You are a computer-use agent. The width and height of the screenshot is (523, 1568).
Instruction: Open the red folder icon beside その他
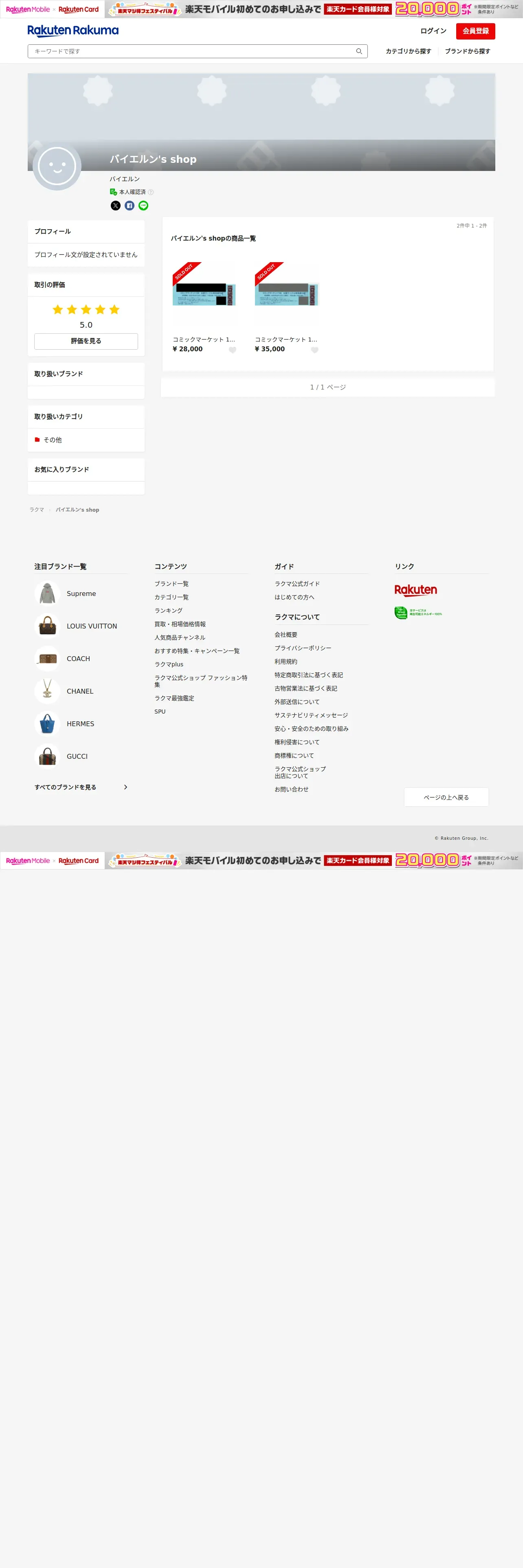pyautogui.click(x=37, y=440)
